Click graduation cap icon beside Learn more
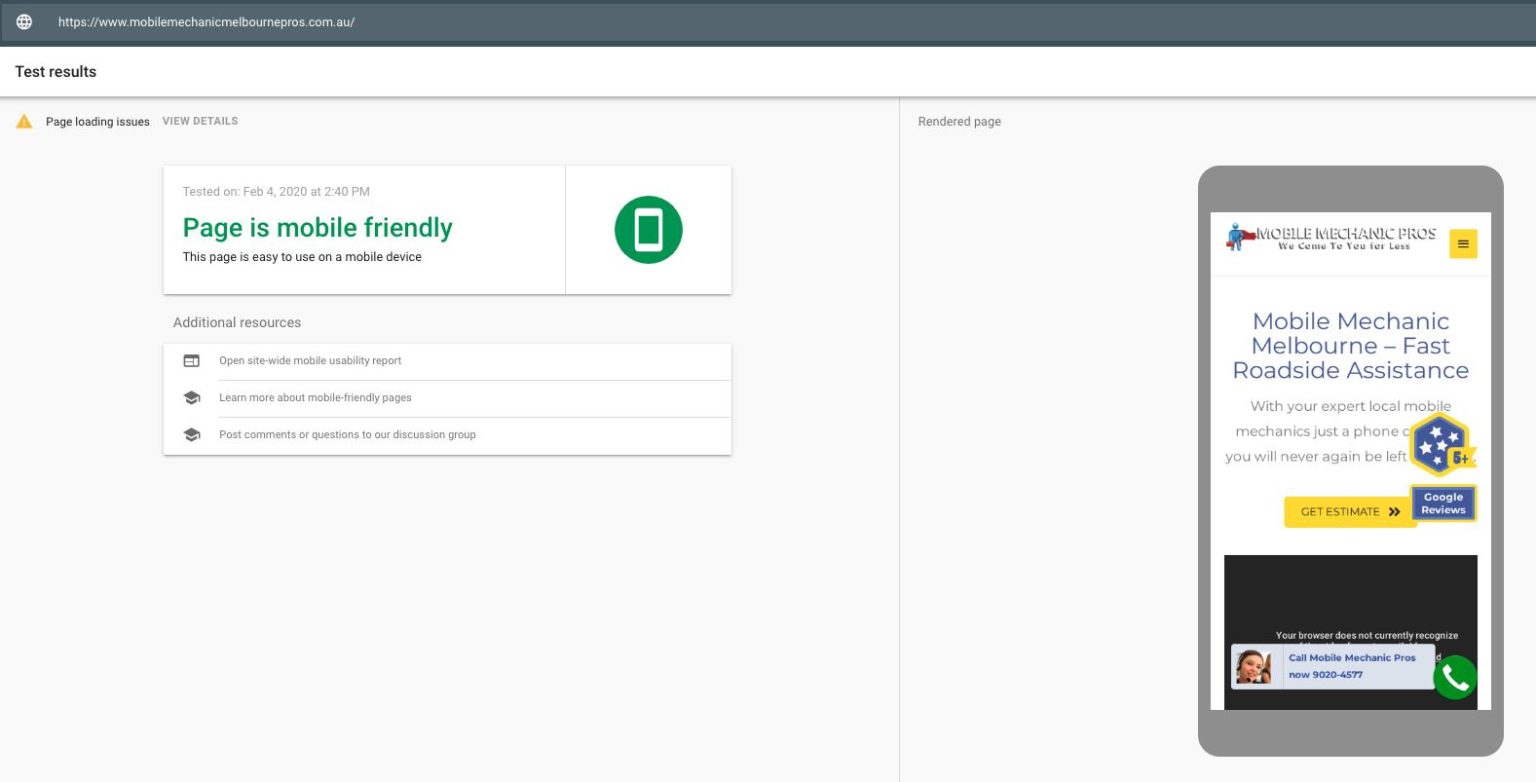The image size is (1536, 782). click(x=191, y=398)
